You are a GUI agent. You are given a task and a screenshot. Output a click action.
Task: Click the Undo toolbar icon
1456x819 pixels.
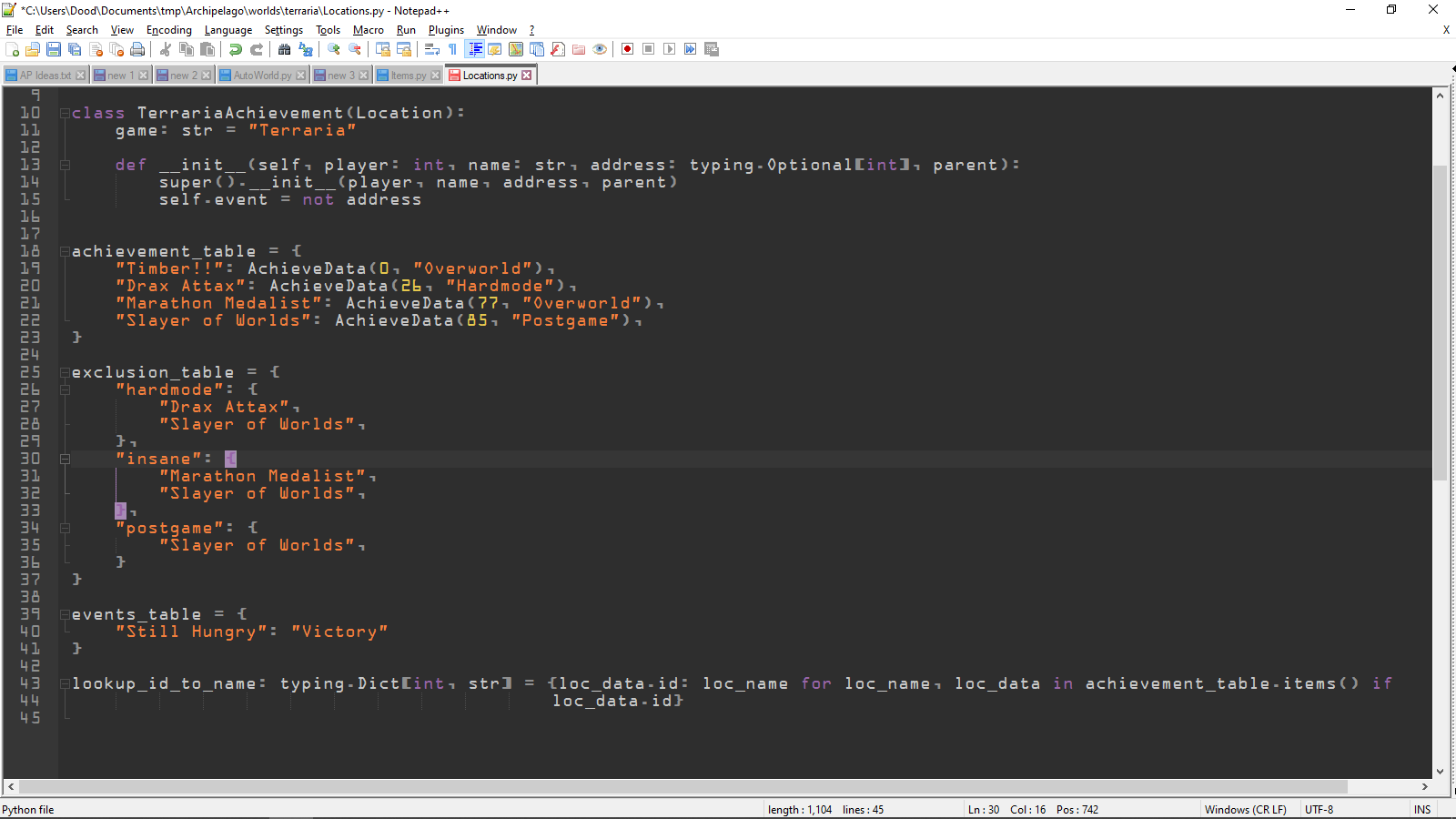pos(235,49)
